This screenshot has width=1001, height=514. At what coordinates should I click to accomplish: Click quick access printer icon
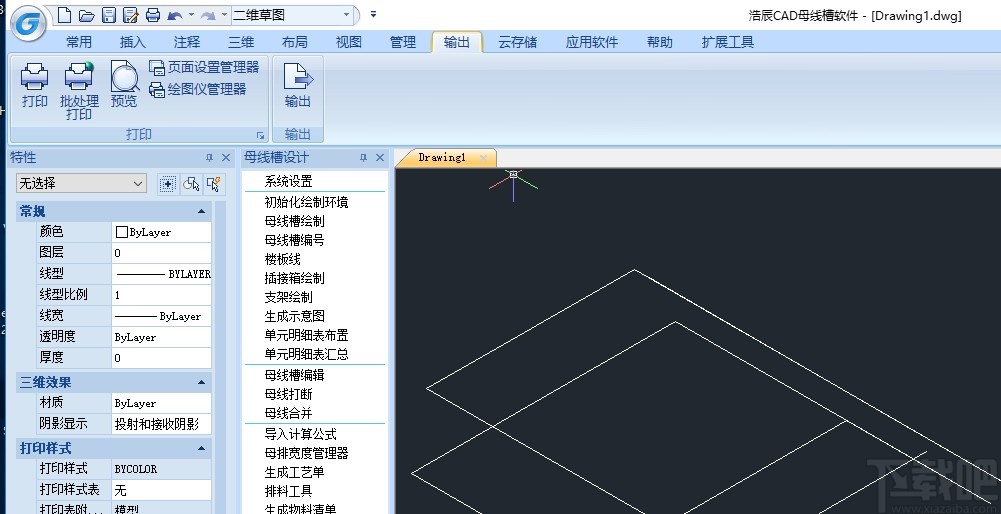153,15
